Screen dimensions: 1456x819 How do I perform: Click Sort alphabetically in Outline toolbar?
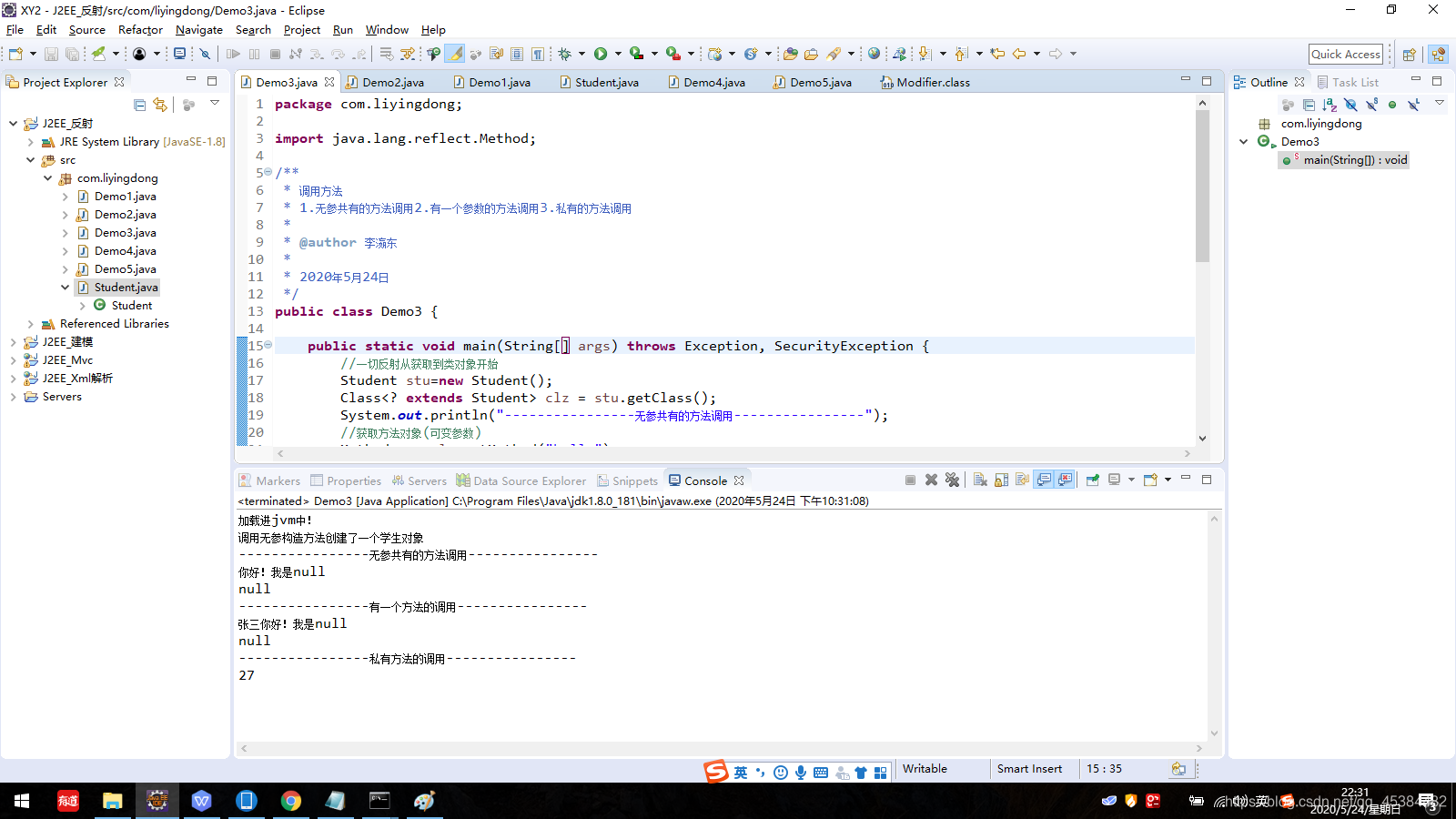click(1330, 105)
